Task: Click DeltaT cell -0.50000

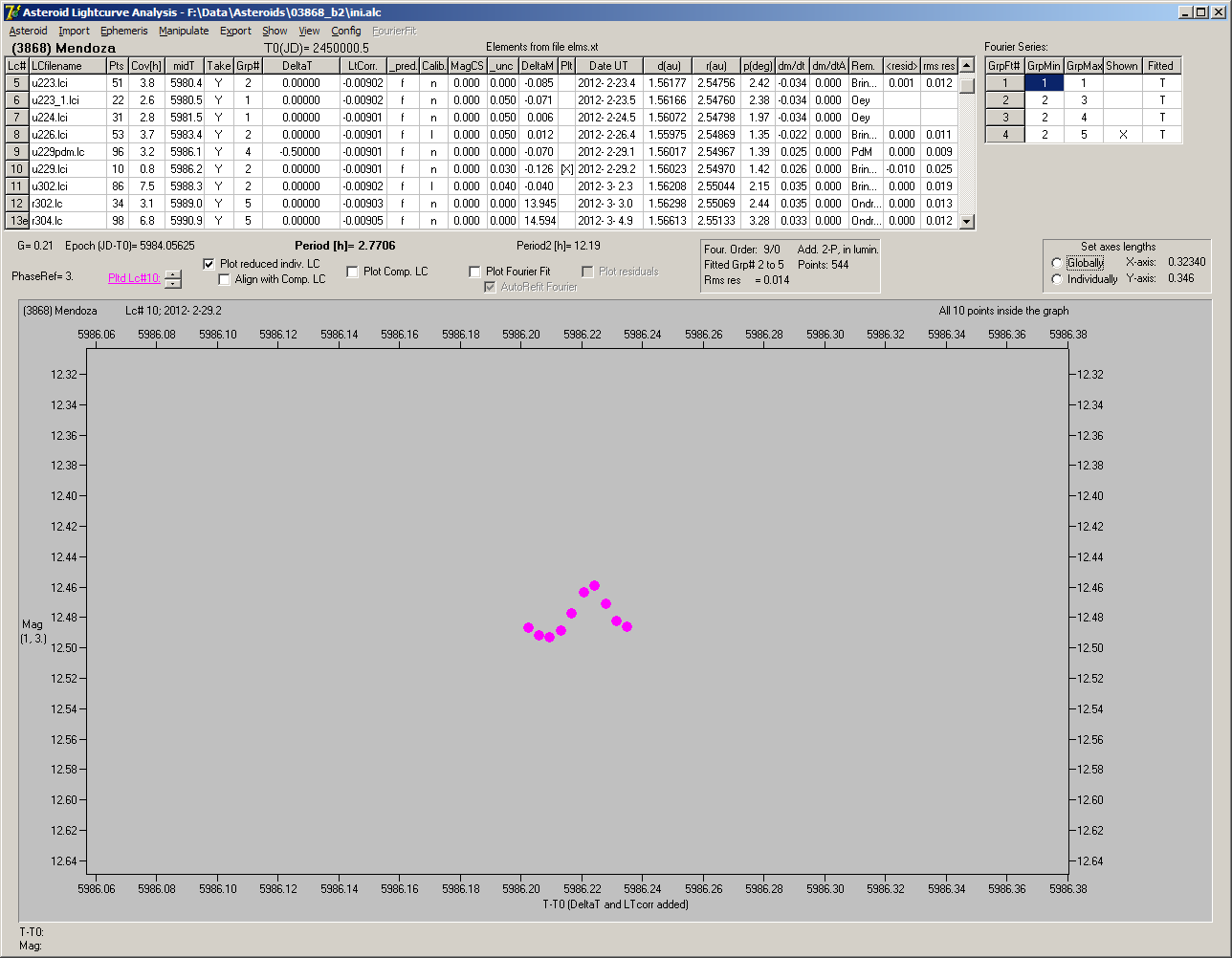Action: pyautogui.click(x=301, y=152)
